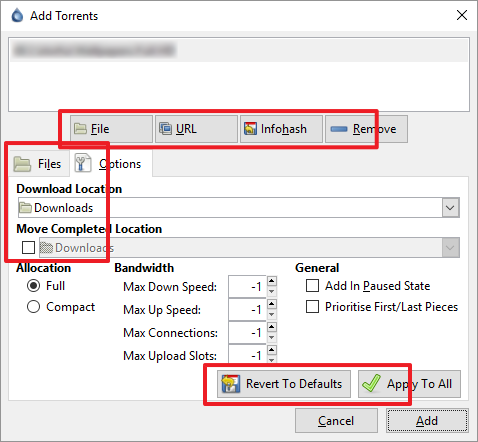
Task: Decrease Max Connections with down arrow
Action: (272, 338)
